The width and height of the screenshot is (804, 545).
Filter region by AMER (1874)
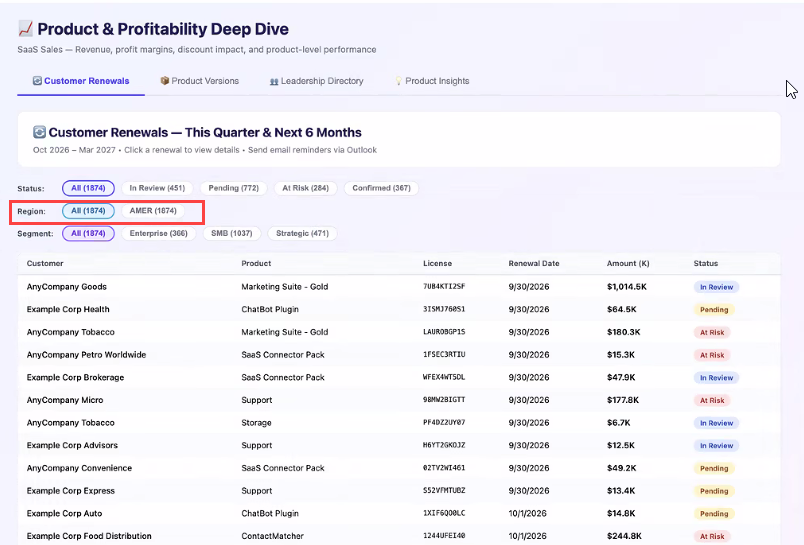tap(153, 211)
